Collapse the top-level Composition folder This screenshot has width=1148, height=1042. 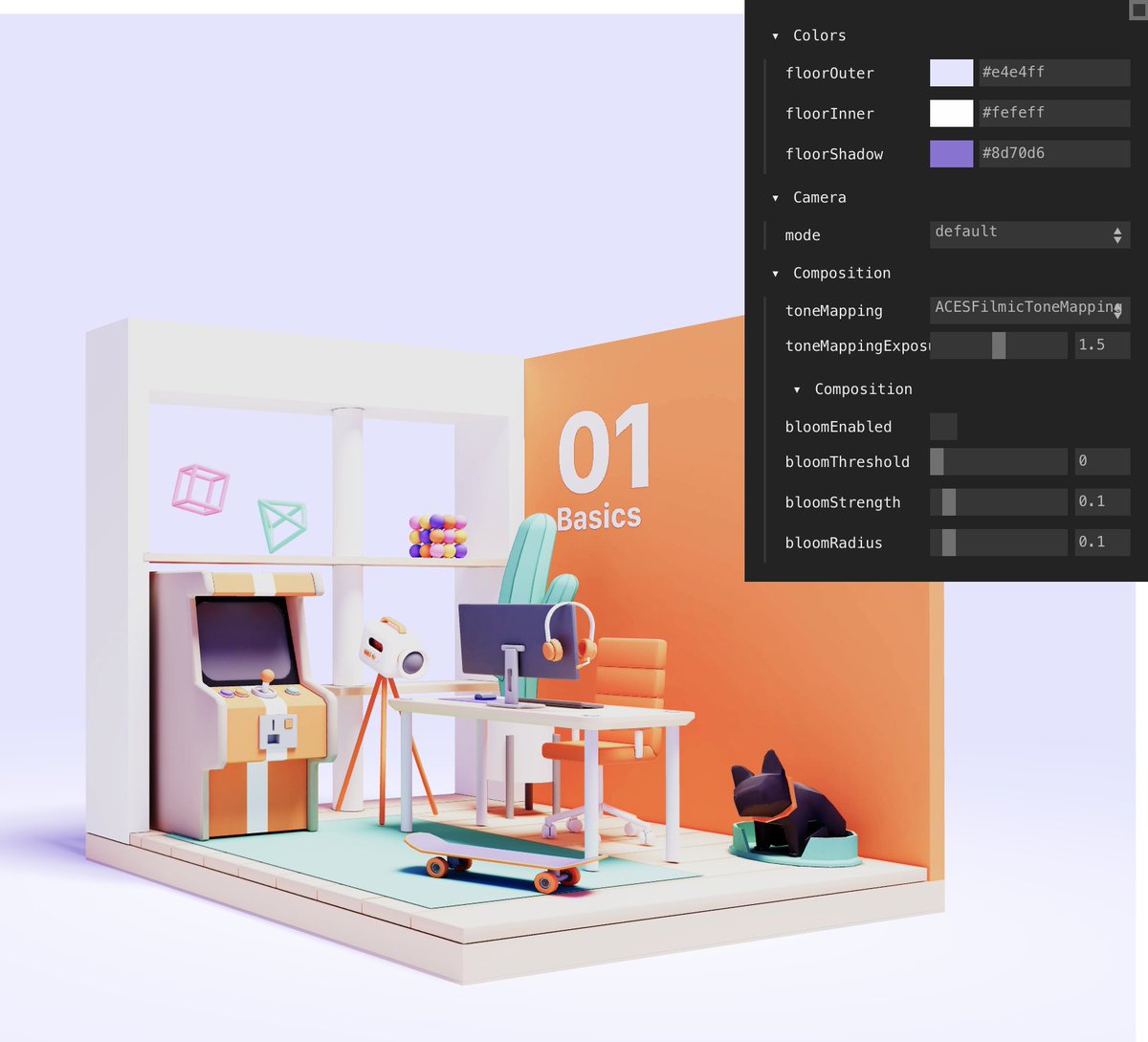[831, 273]
